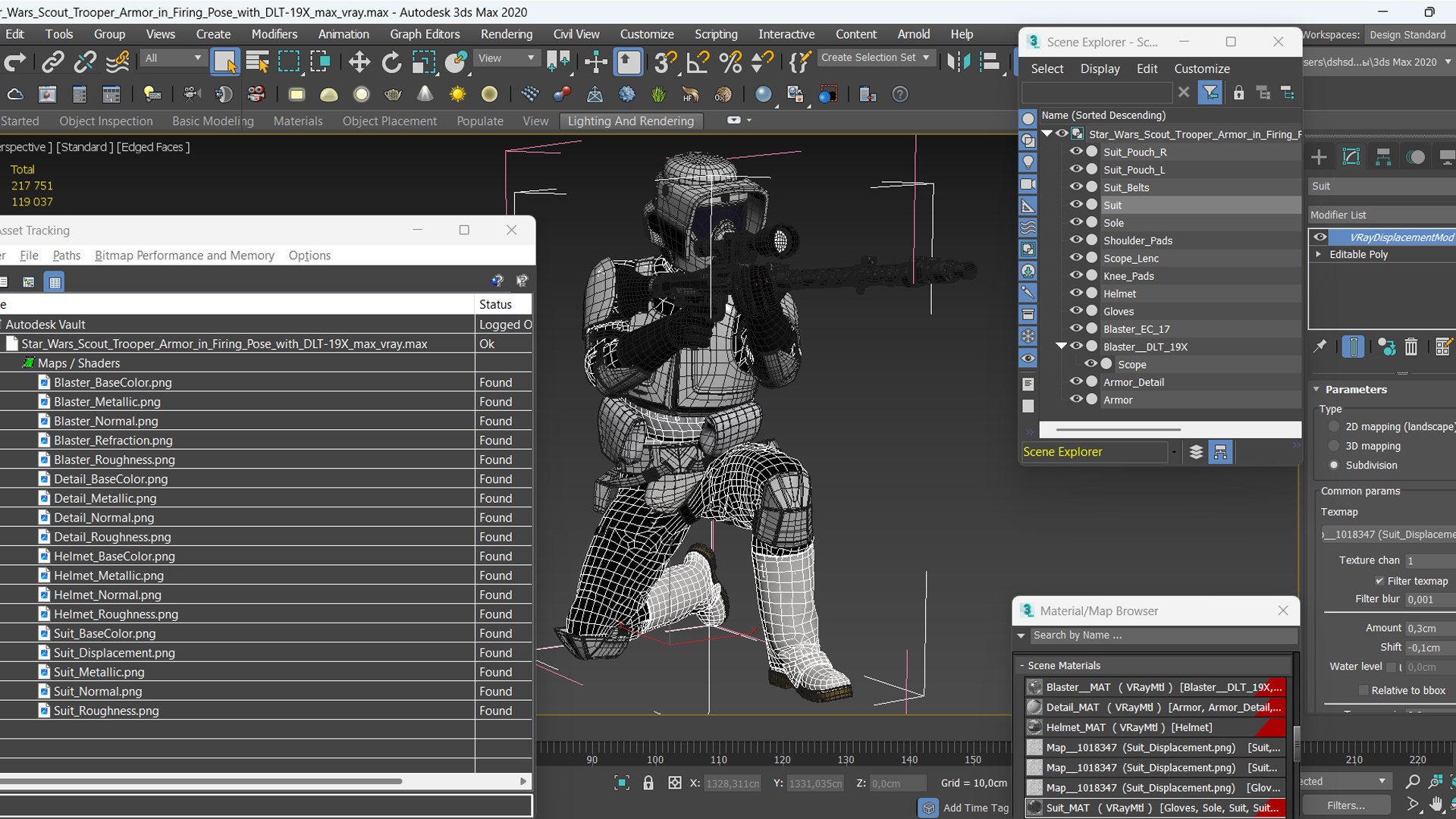Image resolution: width=1456 pixels, height=819 pixels.
Task: Click the Filters... button
Action: point(1346,805)
